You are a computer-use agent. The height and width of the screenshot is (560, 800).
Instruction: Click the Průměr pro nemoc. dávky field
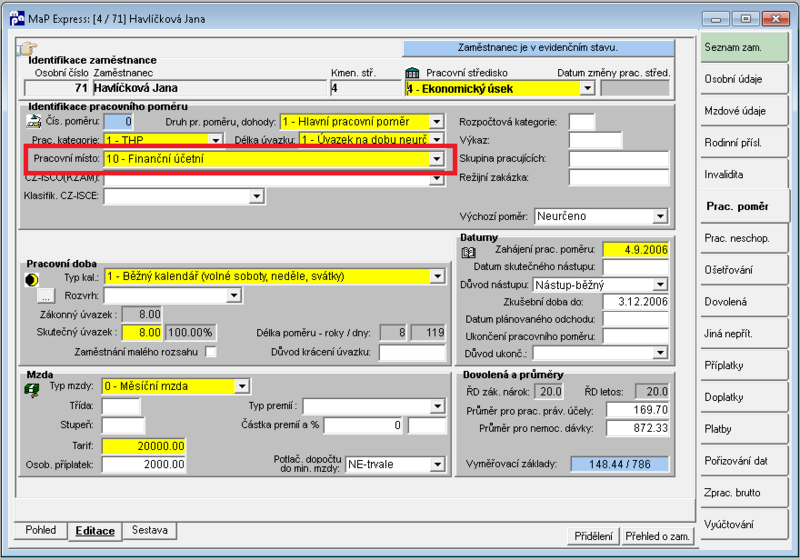point(637,428)
